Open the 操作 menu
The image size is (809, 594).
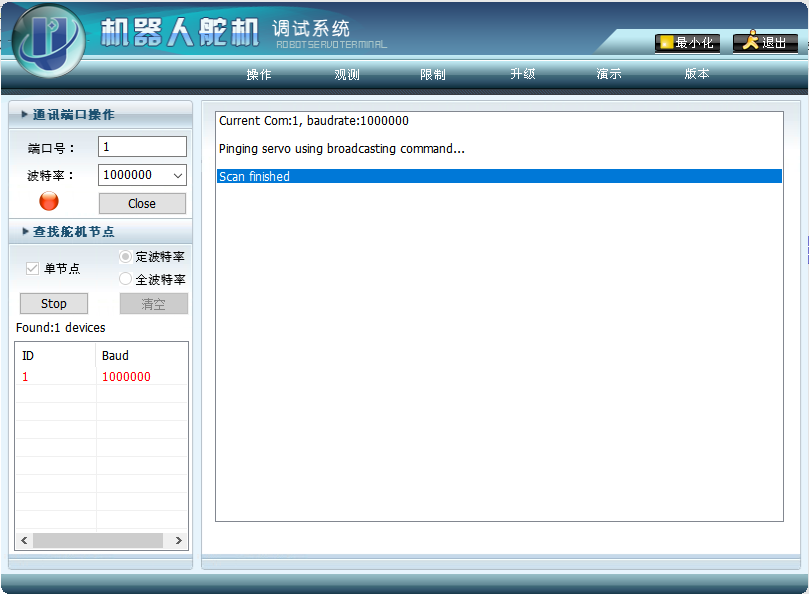coord(258,74)
